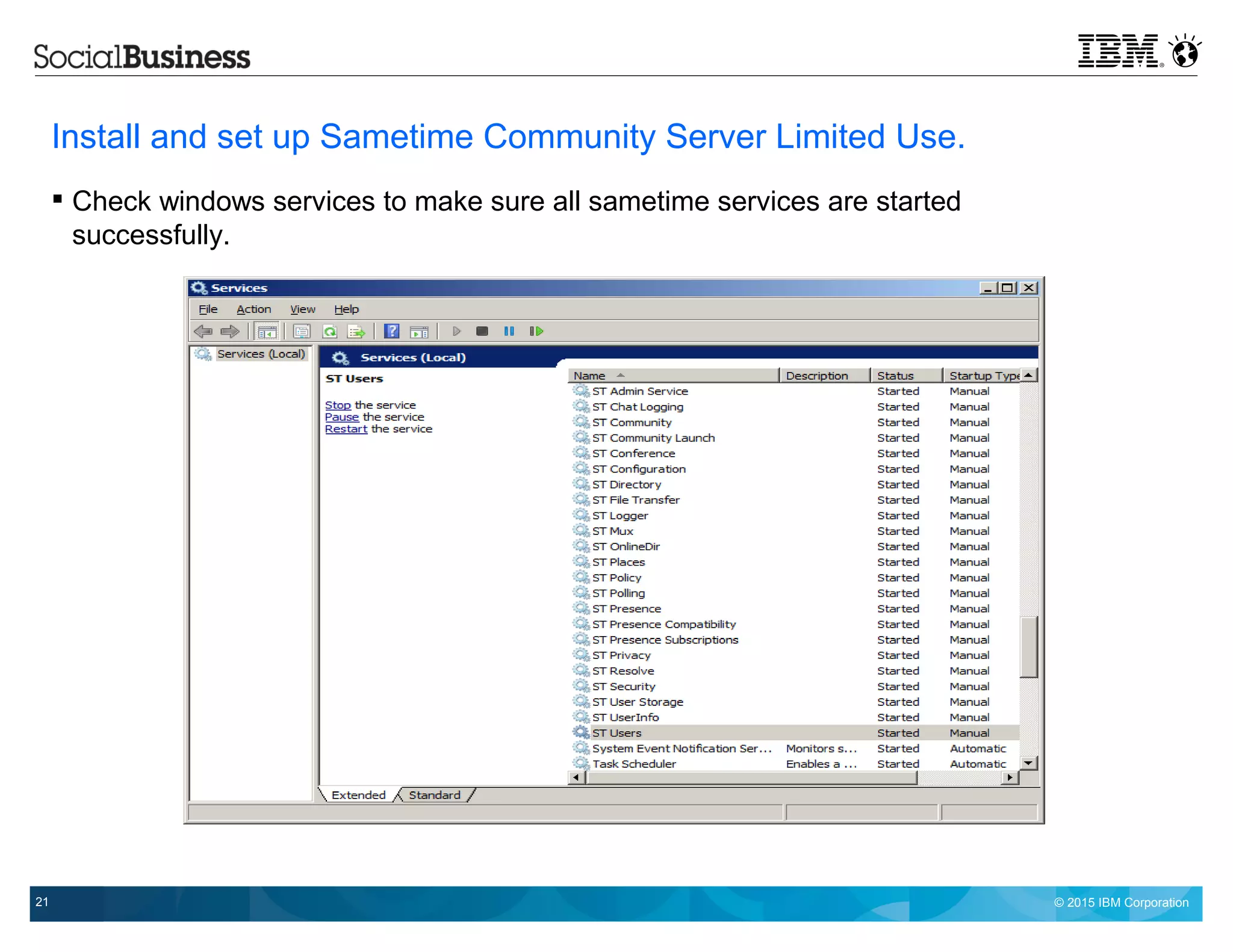Open the Action menu
The height and width of the screenshot is (952, 1233).
coord(253,309)
